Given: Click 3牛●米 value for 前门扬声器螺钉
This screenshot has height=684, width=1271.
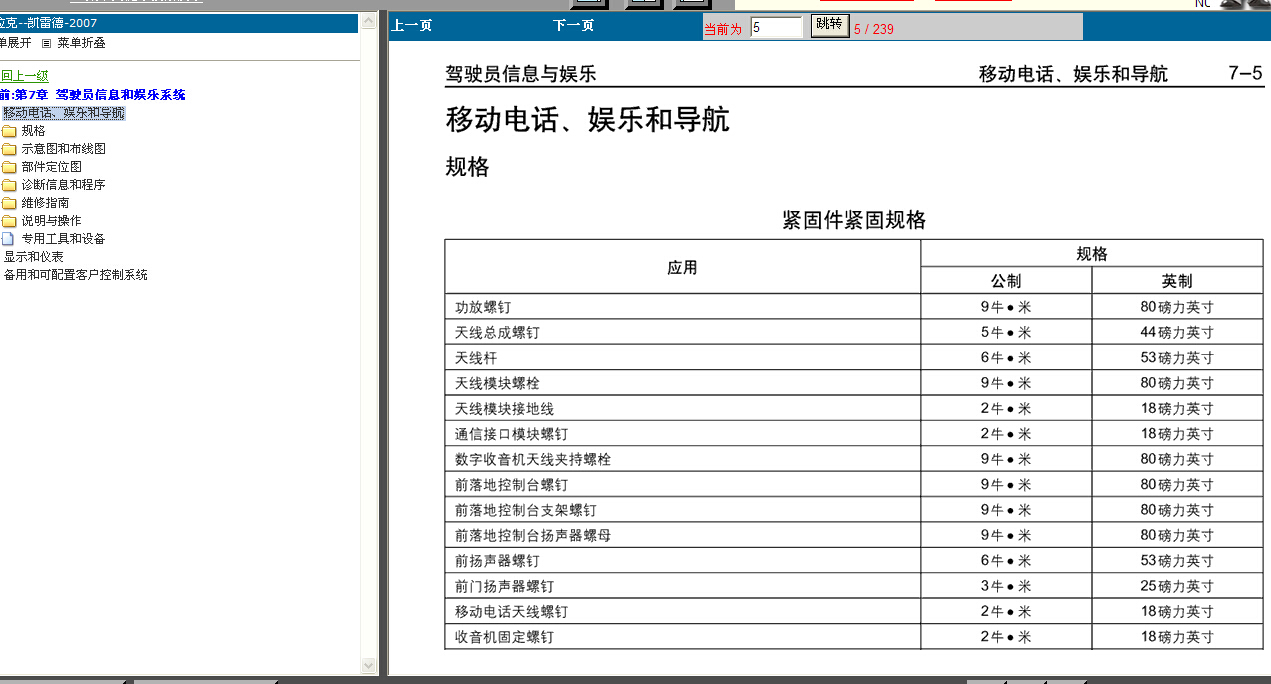Looking at the screenshot, I should 1006,586.
